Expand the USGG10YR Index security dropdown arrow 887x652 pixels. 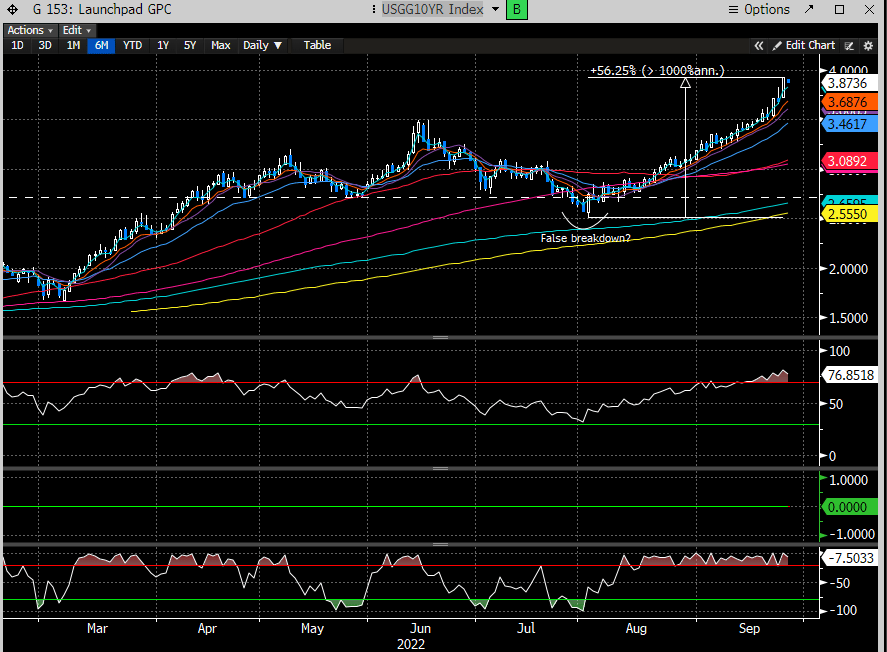[x=495, y=10]
